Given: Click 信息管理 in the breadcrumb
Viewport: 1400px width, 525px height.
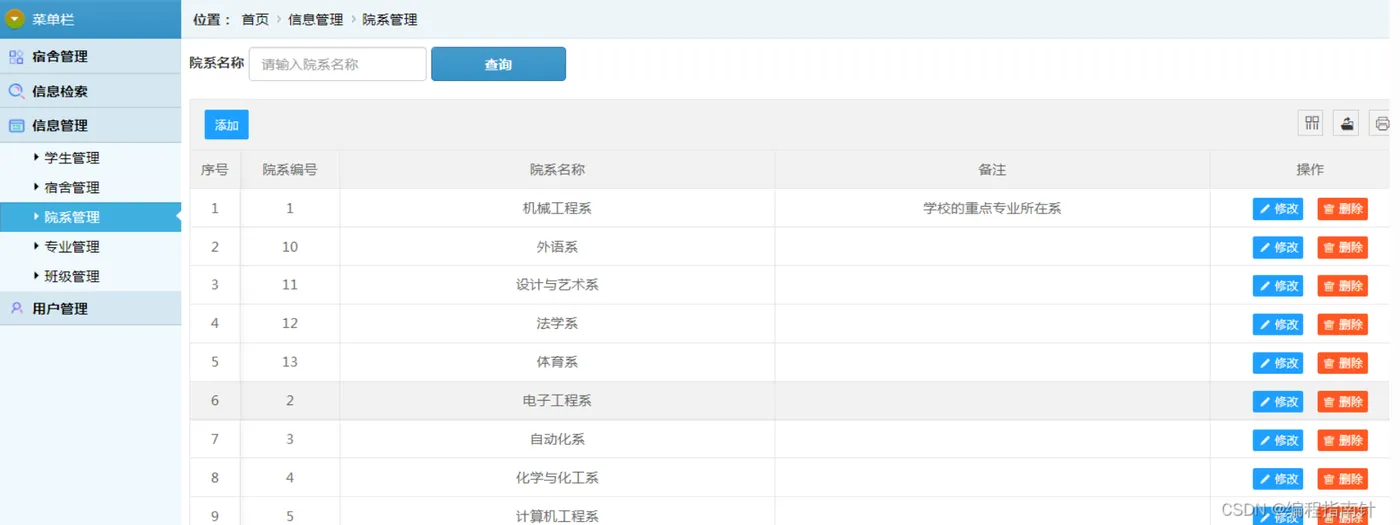Looking at the screenshot, I should click(315, 19).
